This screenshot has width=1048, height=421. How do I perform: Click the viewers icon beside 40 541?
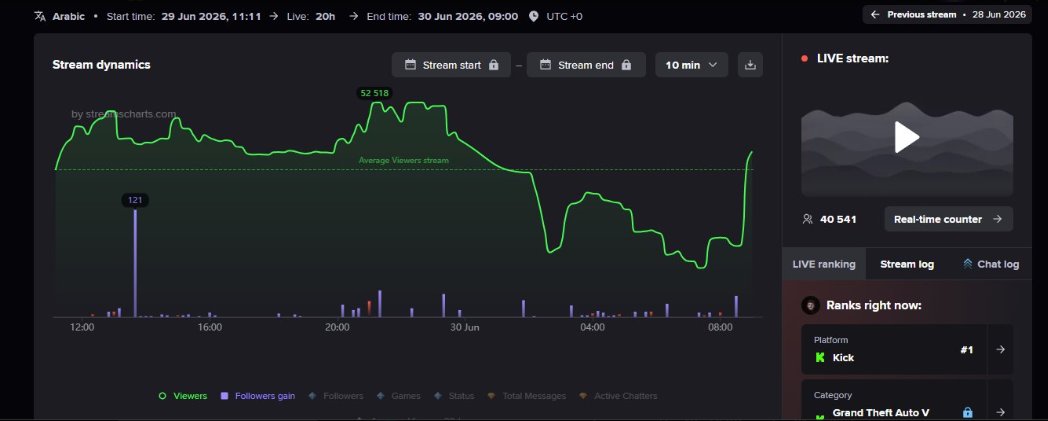(807, 219)
